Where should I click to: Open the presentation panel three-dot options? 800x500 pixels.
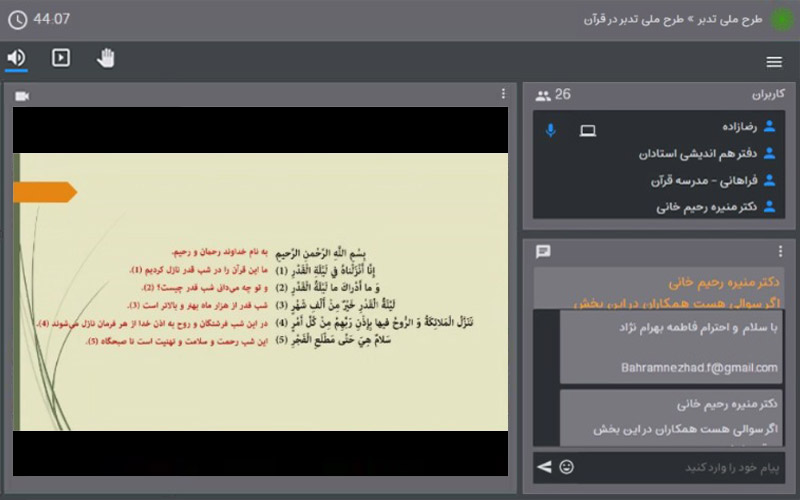[x=503, y=94]
